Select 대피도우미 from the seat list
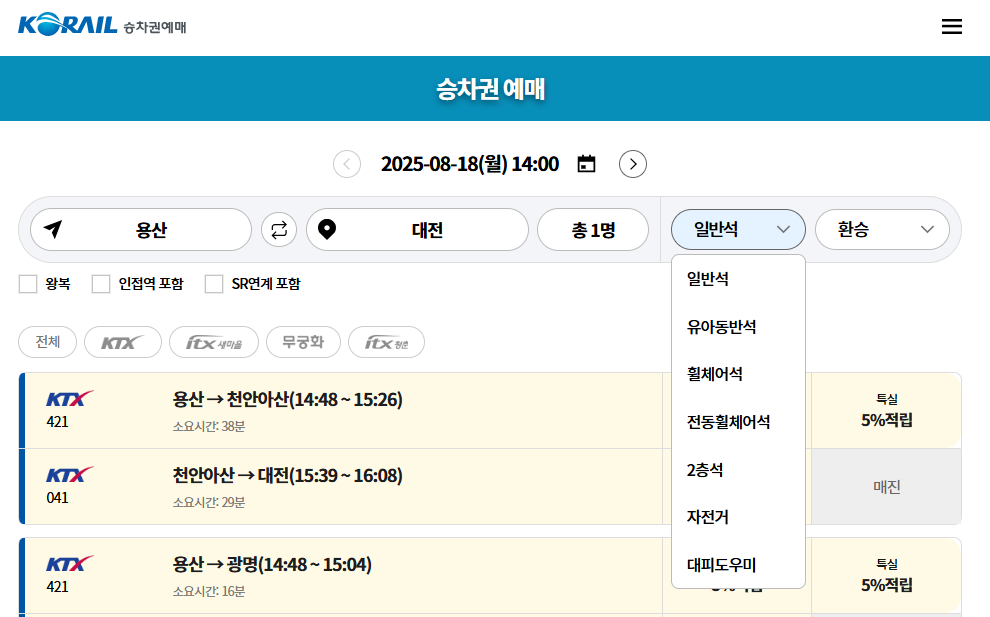 pyautogui.click(x=738, y=565)
